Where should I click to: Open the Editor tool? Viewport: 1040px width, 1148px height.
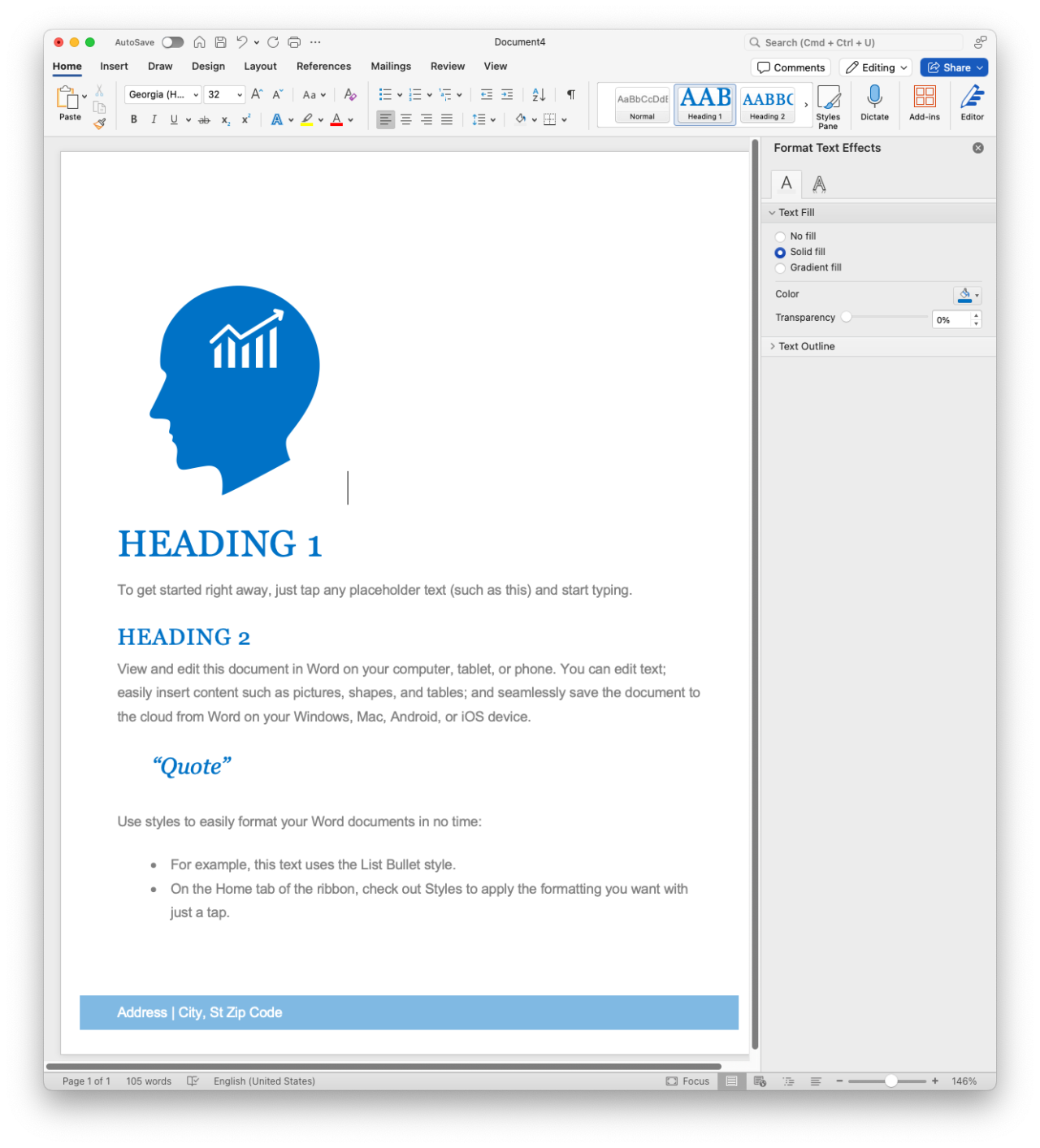pos(972,104)
